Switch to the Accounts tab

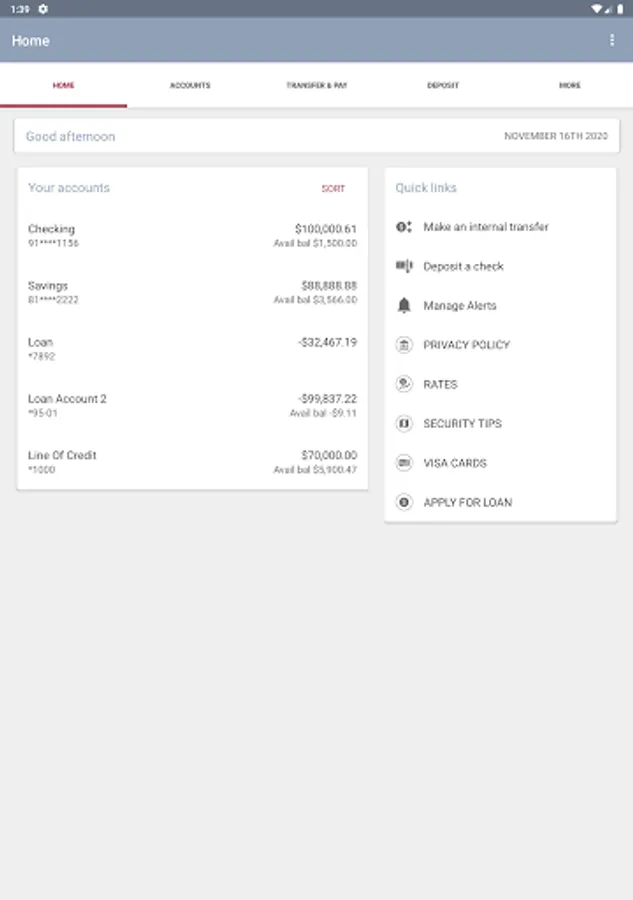point(190,85)
